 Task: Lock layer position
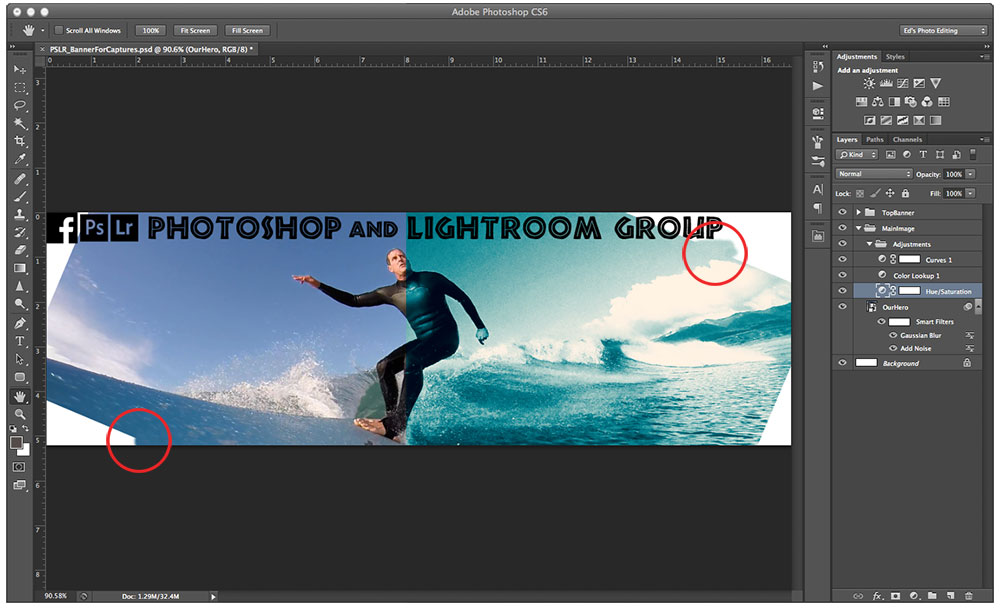click(x=890, y=193)
